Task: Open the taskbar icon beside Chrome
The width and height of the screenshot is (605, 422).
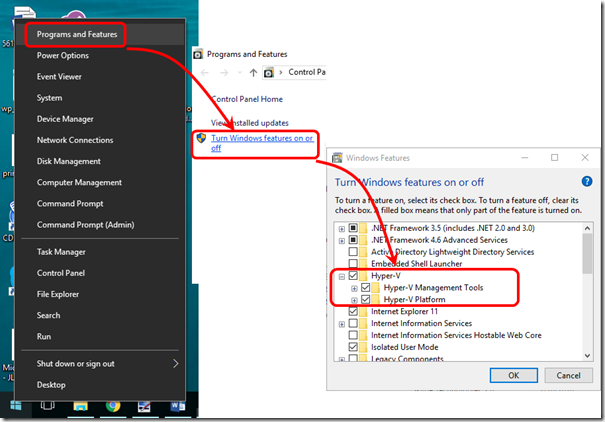Action: pos(144,406)
